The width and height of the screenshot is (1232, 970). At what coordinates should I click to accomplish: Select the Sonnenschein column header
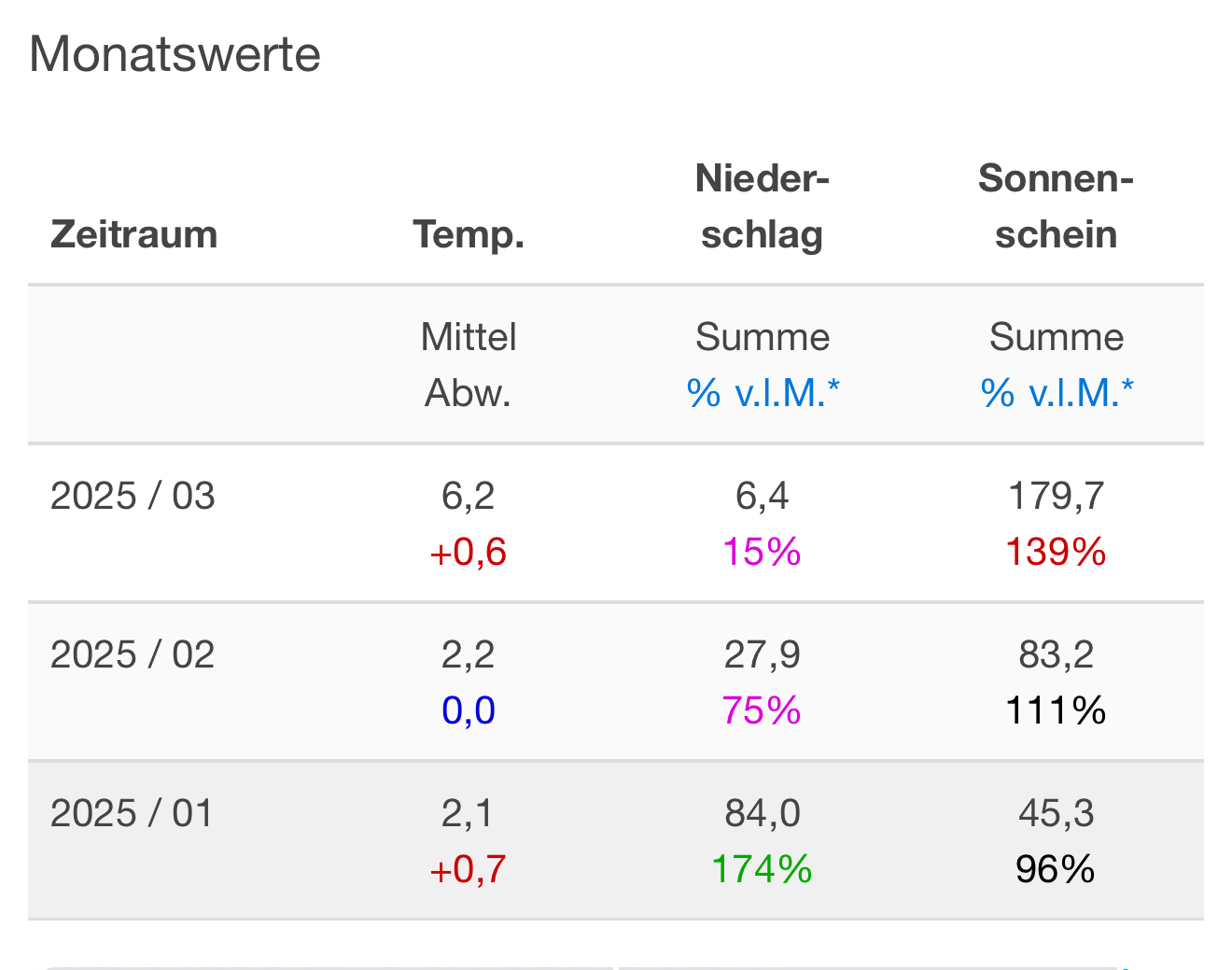(x=1056, y=206)
